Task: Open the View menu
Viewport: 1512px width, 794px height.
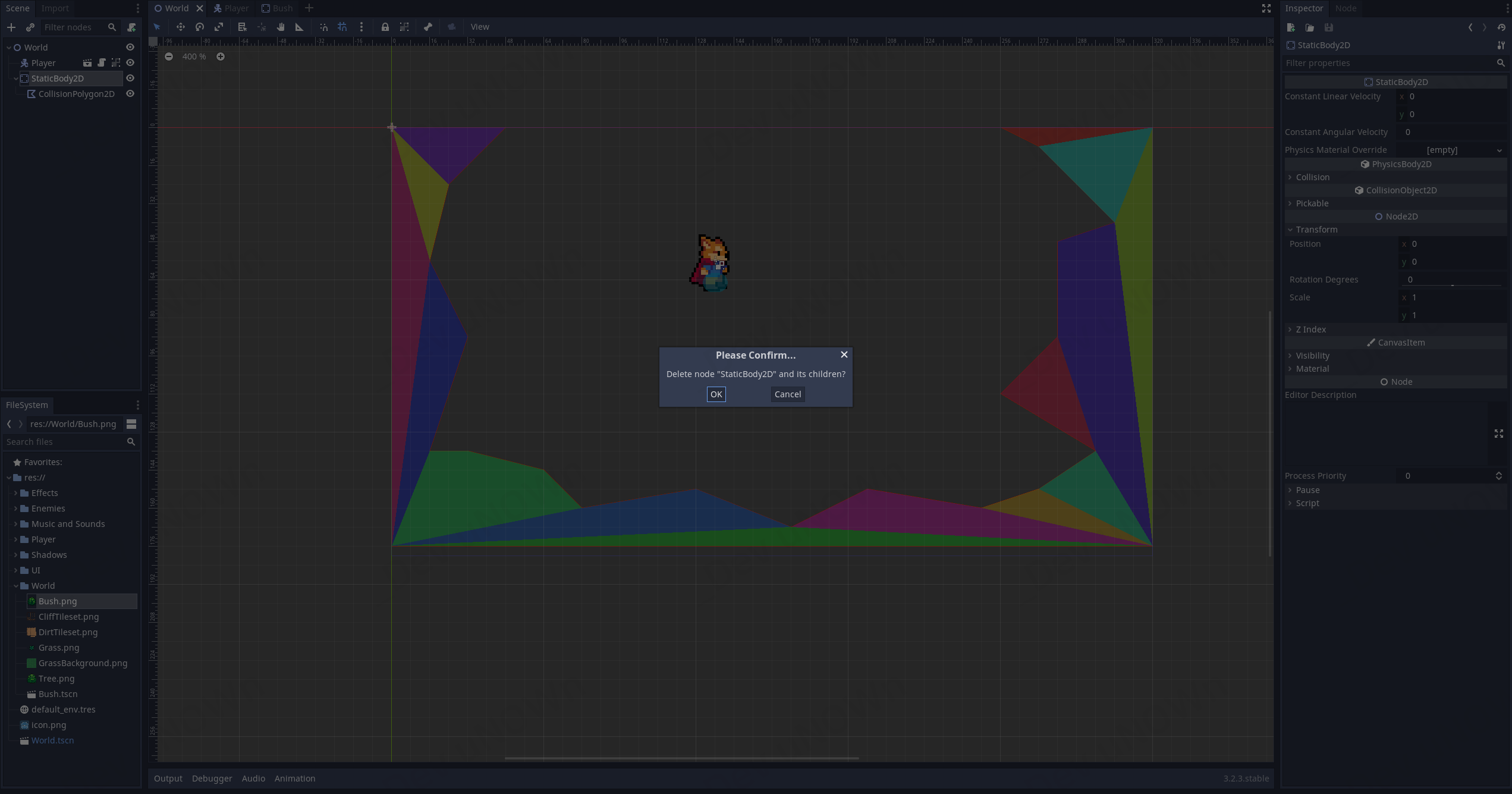Action: (480, 27)
